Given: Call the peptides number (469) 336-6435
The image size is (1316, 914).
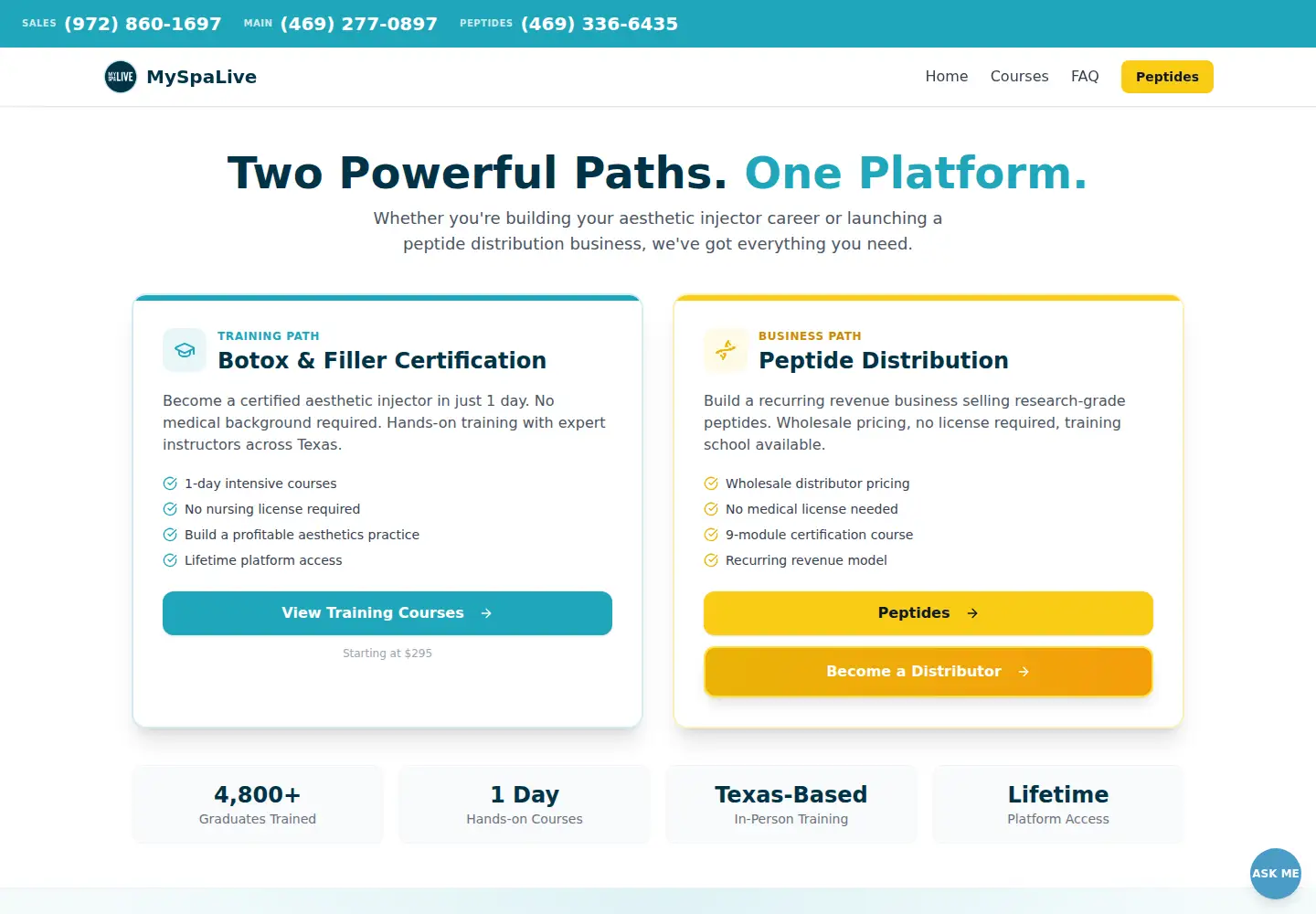Looking at the screenshot, I should coord(600,24).
